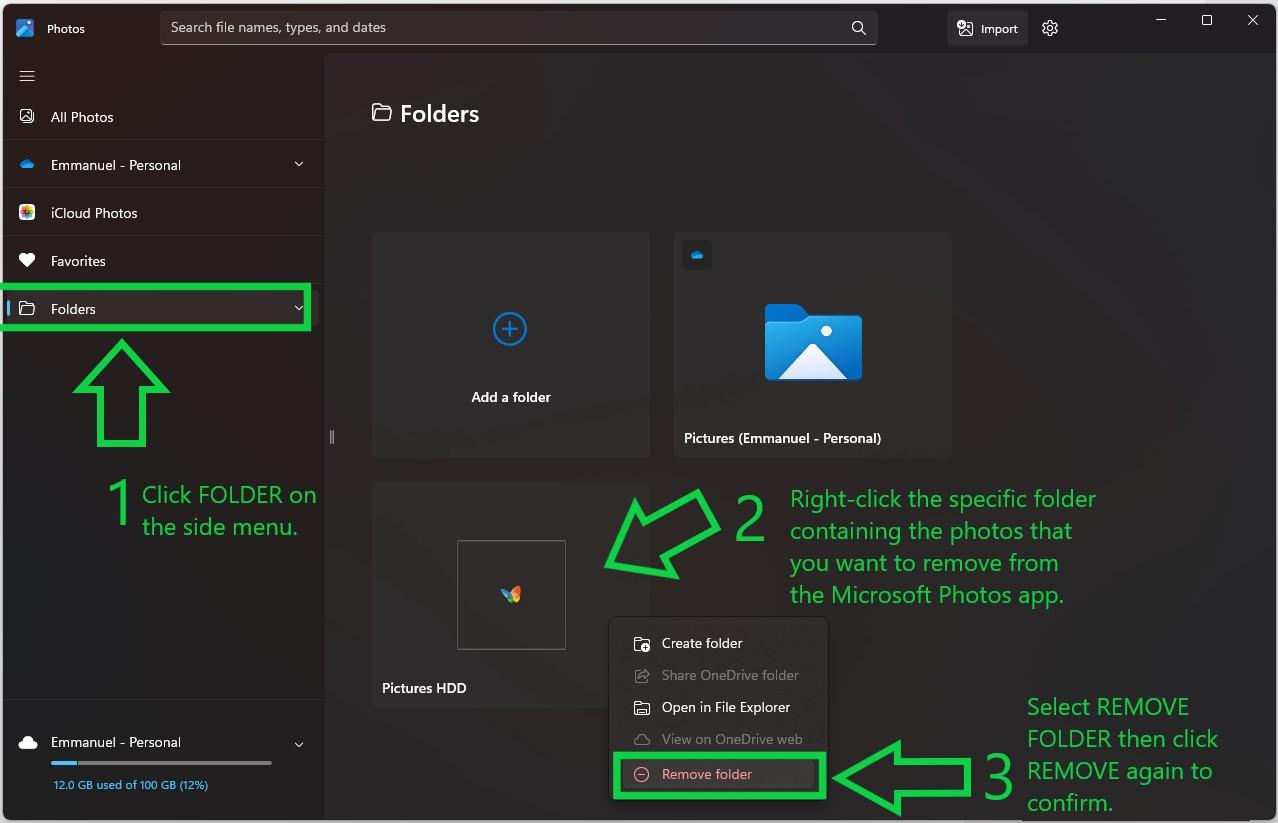The width and height of the screenshot is (1278, 823).
Task: Expand the bottom Emmanuel - Personal account chevron
Action: [299, 744]
